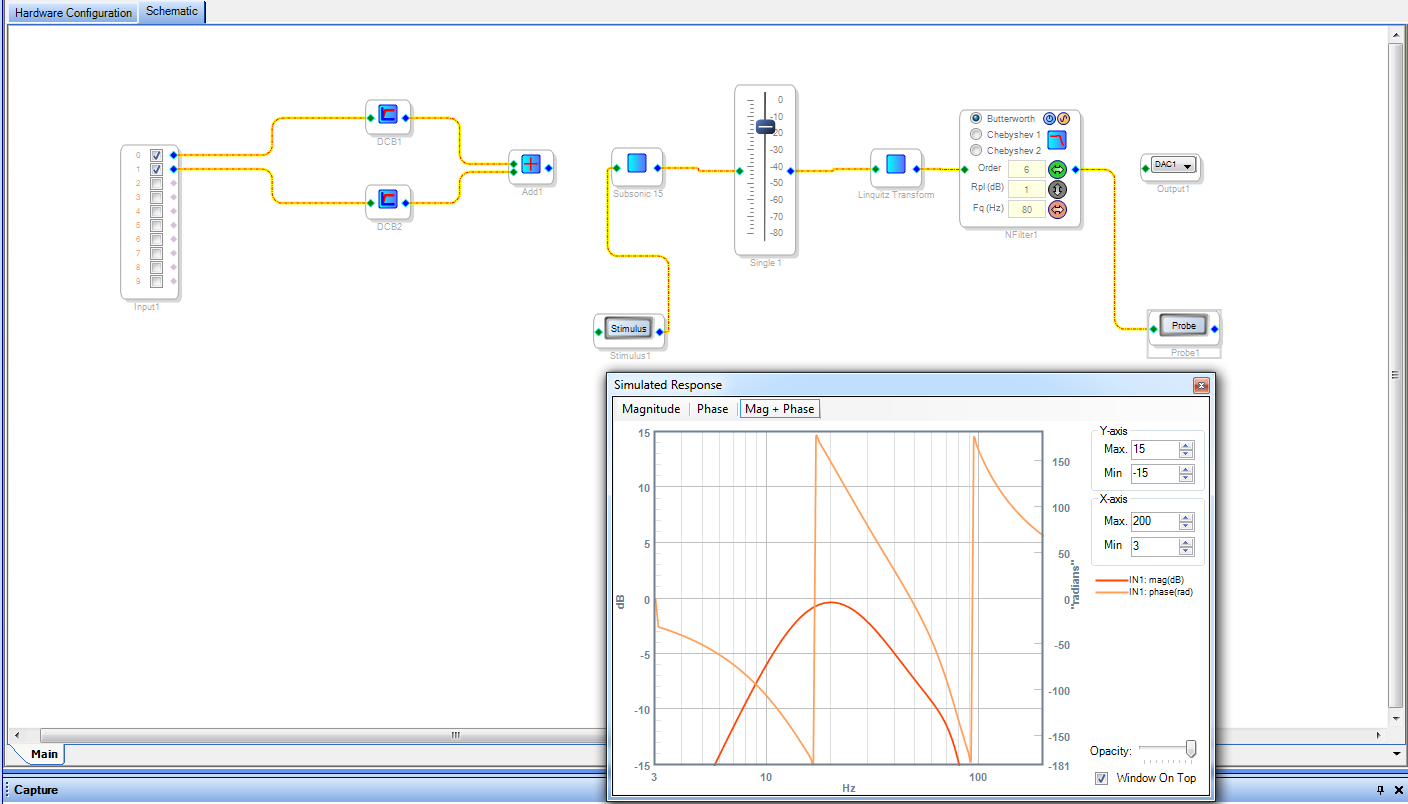Viewport: 1408px width, 804px height.
Task: Click the NFilter1 power bypass icon
Action: (x=1049, y=118)
